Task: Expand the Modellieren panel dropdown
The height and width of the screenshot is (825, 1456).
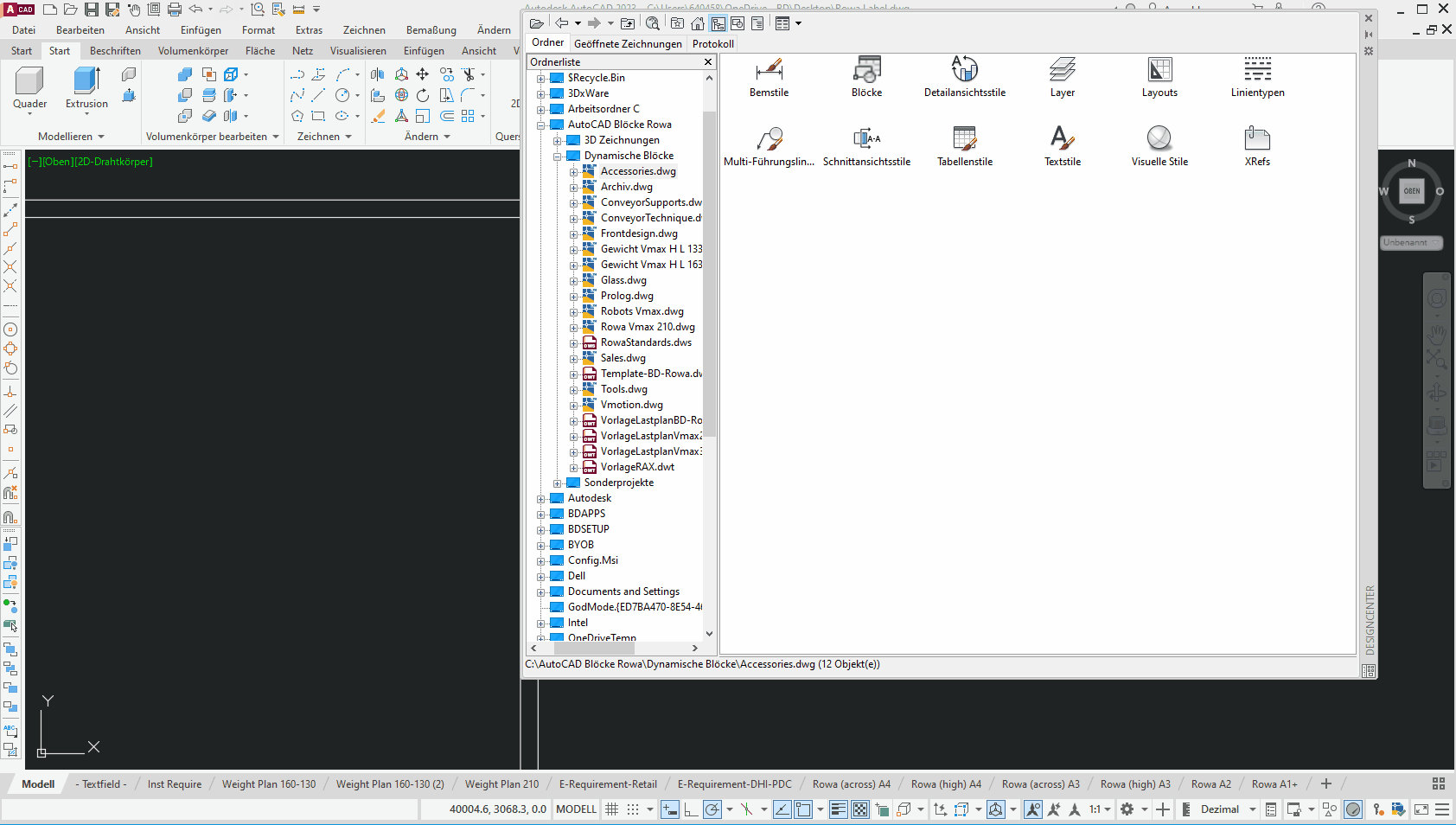Action: 101,137
